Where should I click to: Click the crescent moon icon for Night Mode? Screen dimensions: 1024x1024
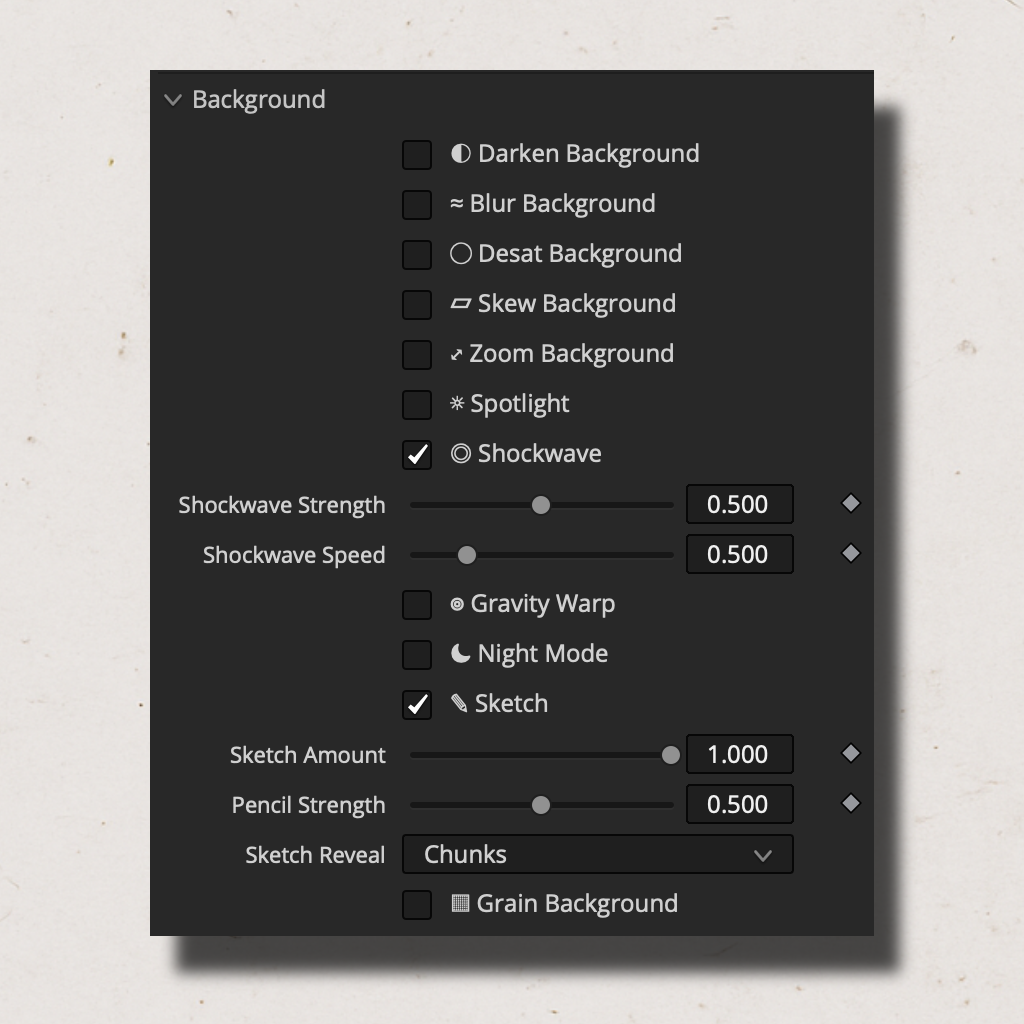(460, 654)
